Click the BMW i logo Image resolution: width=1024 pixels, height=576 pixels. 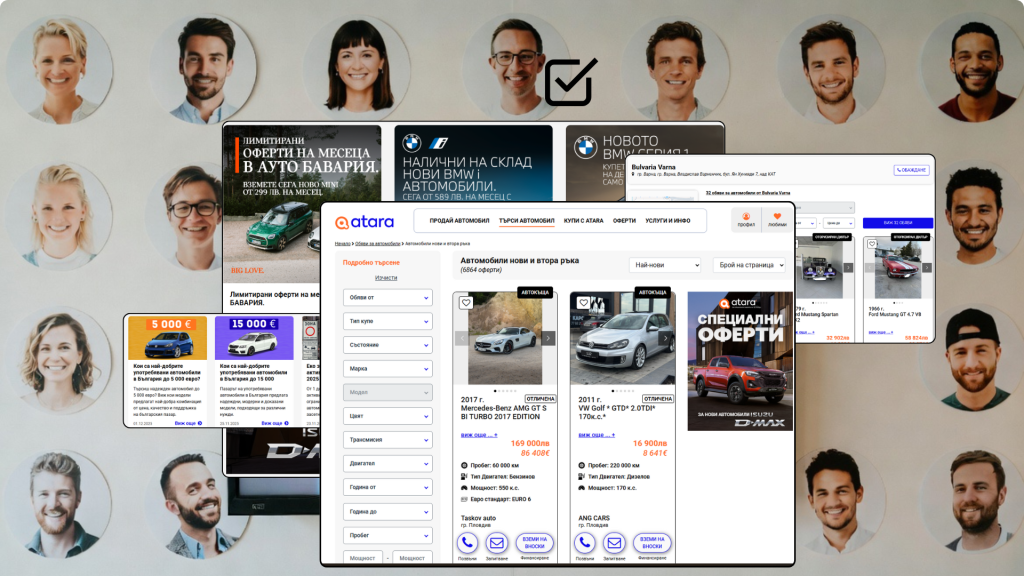[x=438, y=143]
